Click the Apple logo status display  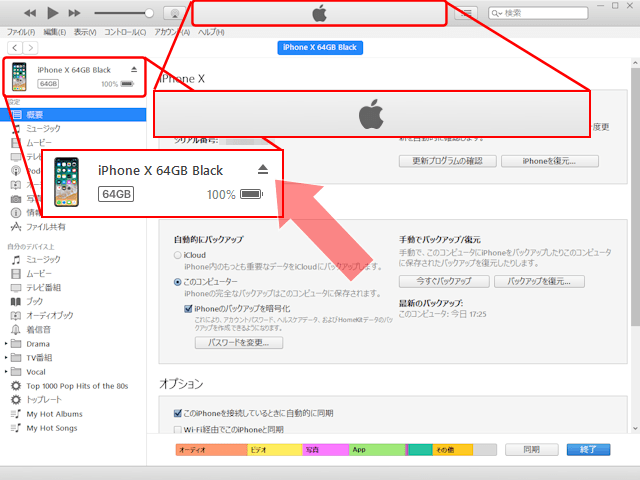pos(319,13)
